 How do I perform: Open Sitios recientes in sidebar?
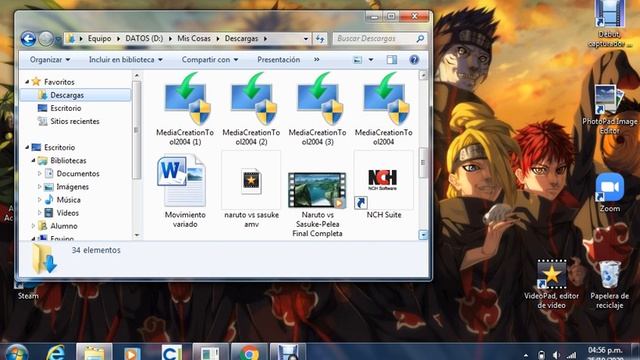tap(75, 121)
